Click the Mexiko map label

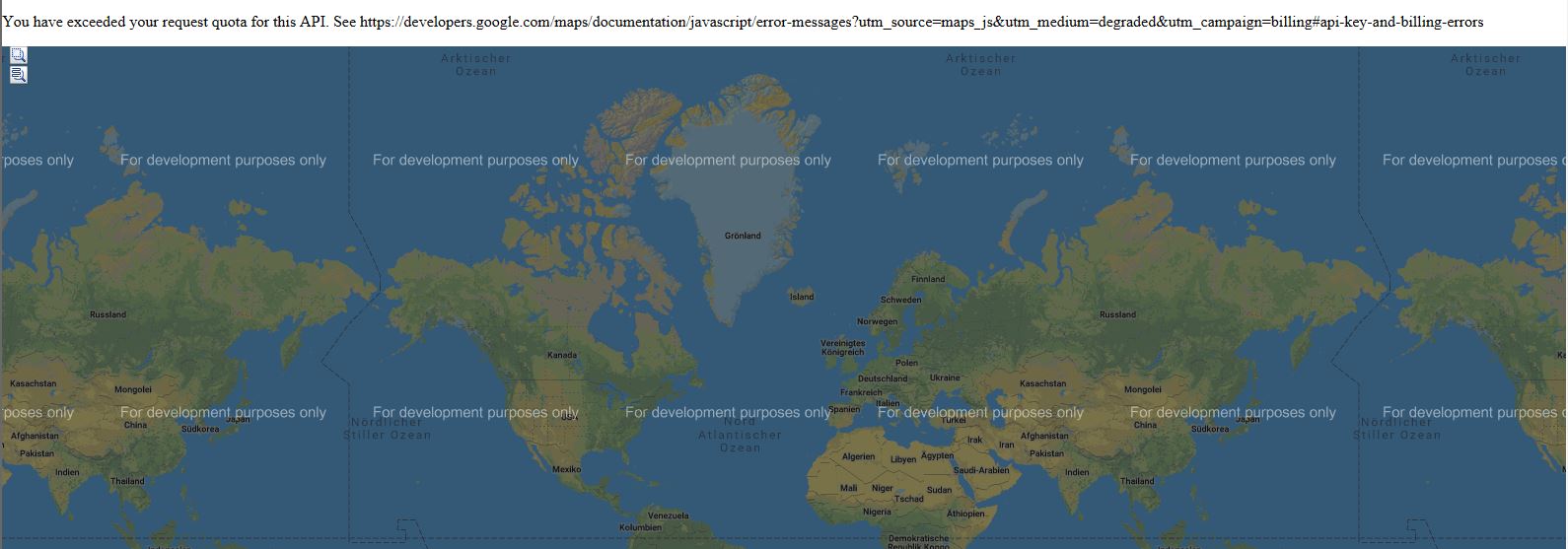(x=567, y=469)
